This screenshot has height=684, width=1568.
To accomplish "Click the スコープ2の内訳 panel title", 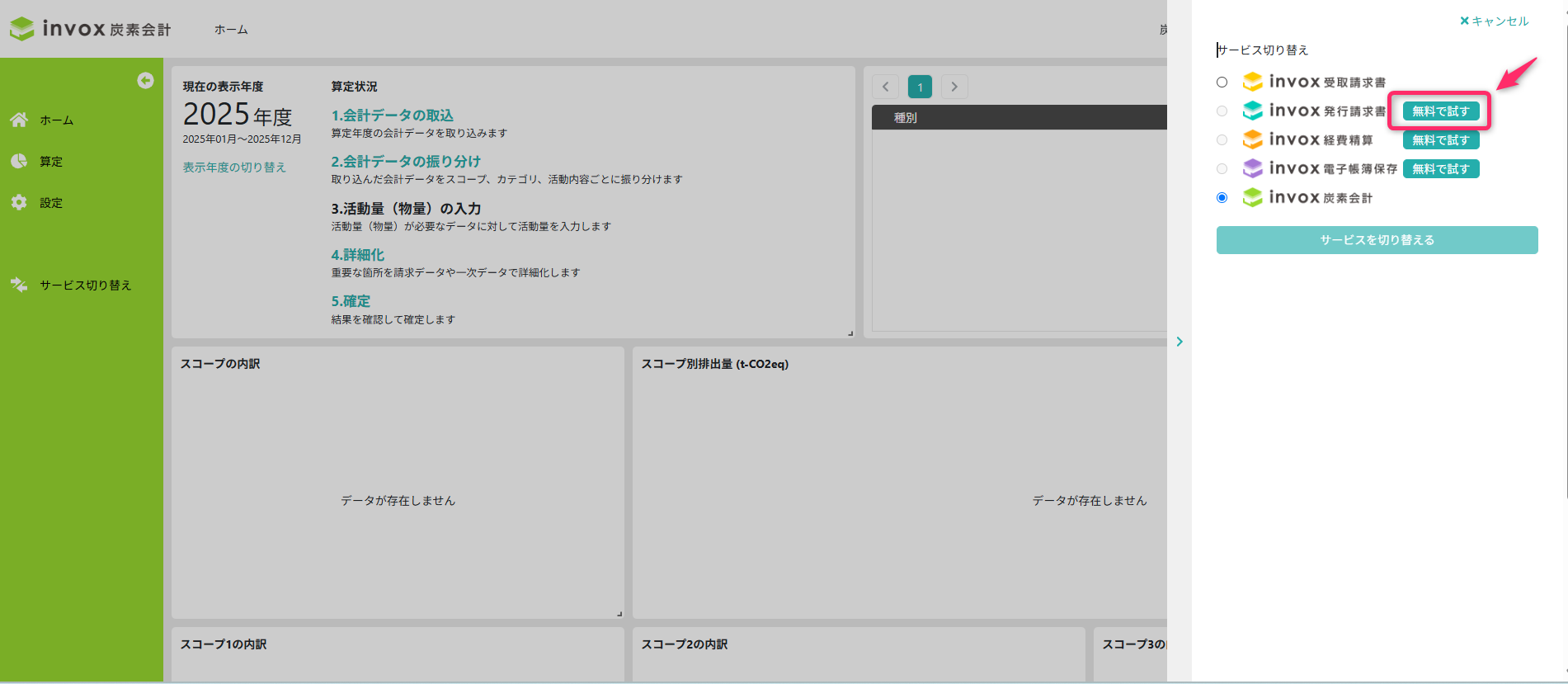I will coord(685,644).
